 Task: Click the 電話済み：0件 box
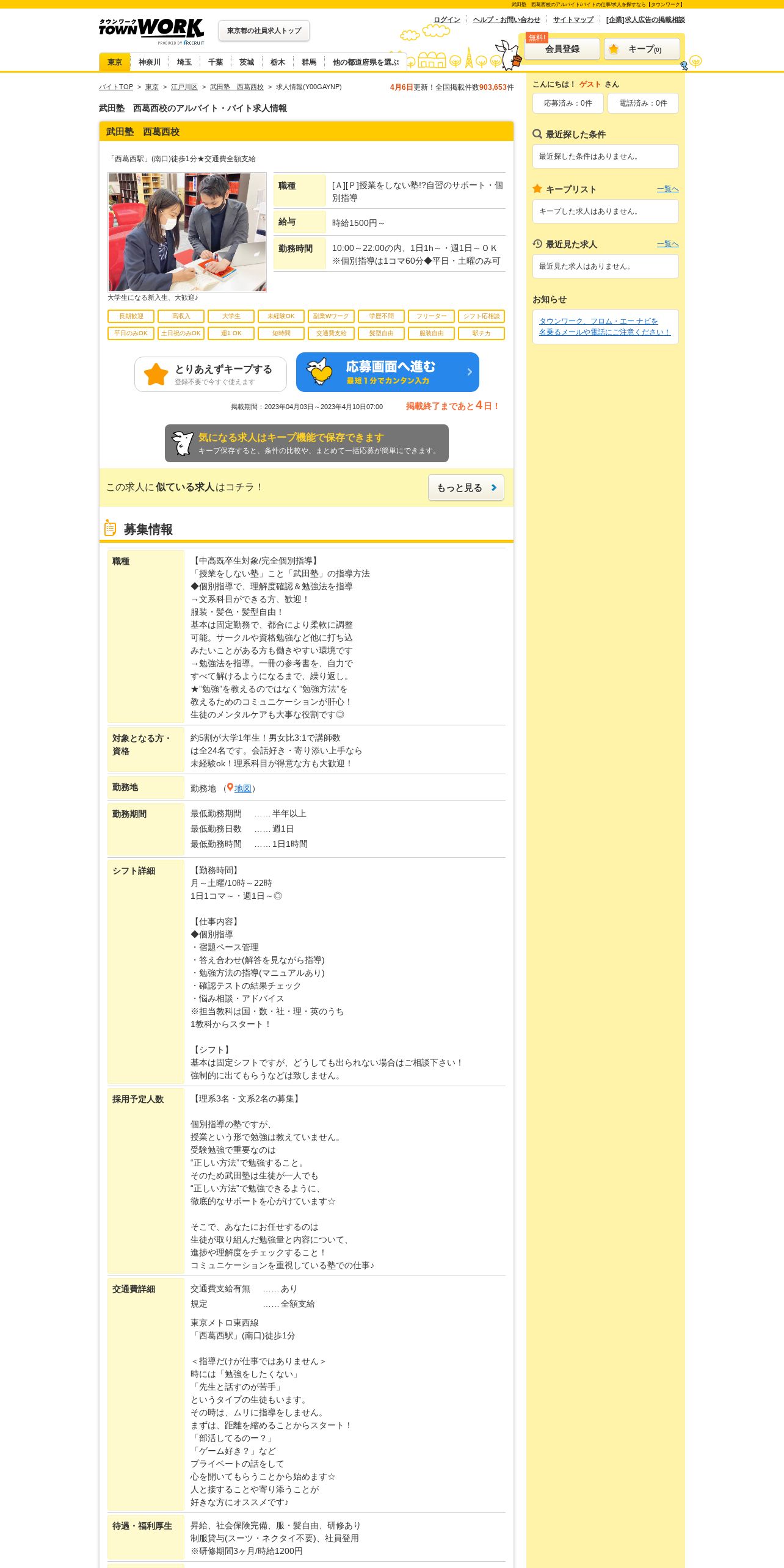pos(643,103)
